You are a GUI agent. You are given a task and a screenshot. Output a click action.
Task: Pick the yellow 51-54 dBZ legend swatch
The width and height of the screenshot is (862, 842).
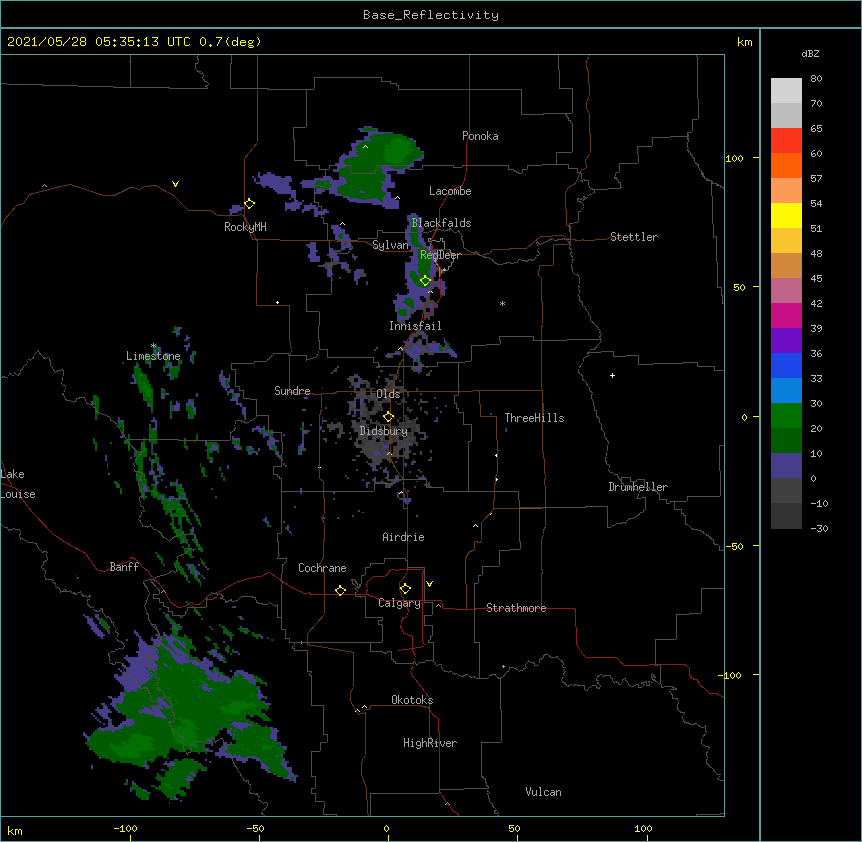(x=786, y=215)
